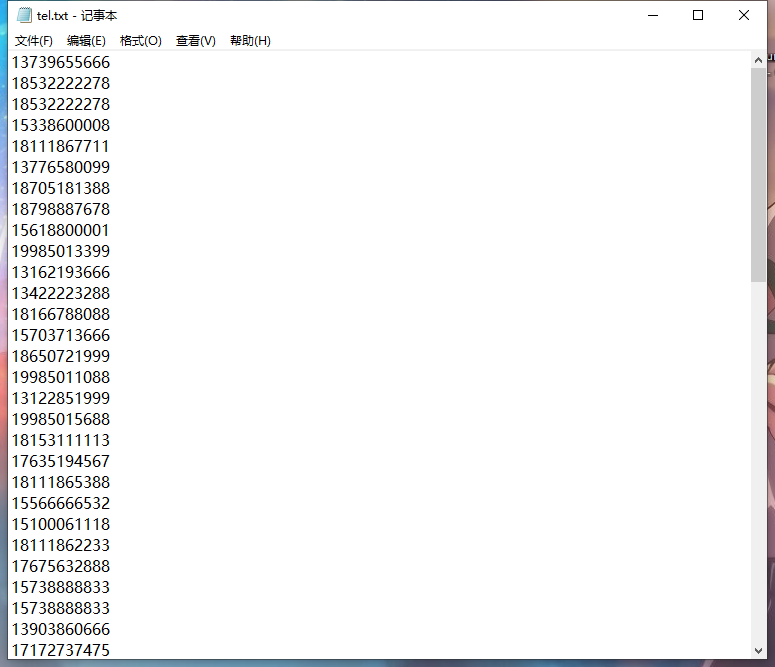Viewport: 775px width, 667px height.
Task: Place cursor on line 17635194567
Action: (61, 462)
